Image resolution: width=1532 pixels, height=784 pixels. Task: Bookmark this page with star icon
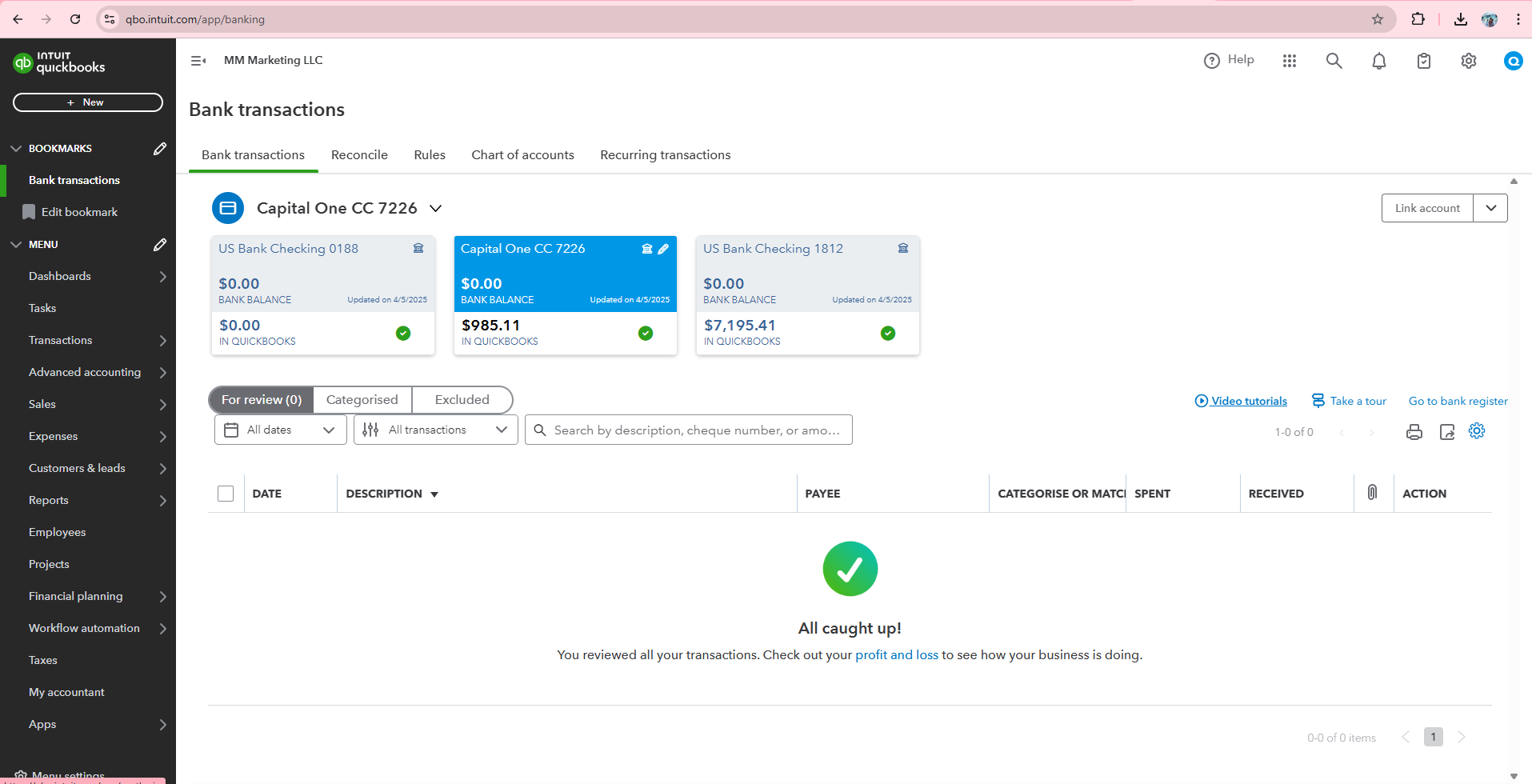click(1378, 19)
